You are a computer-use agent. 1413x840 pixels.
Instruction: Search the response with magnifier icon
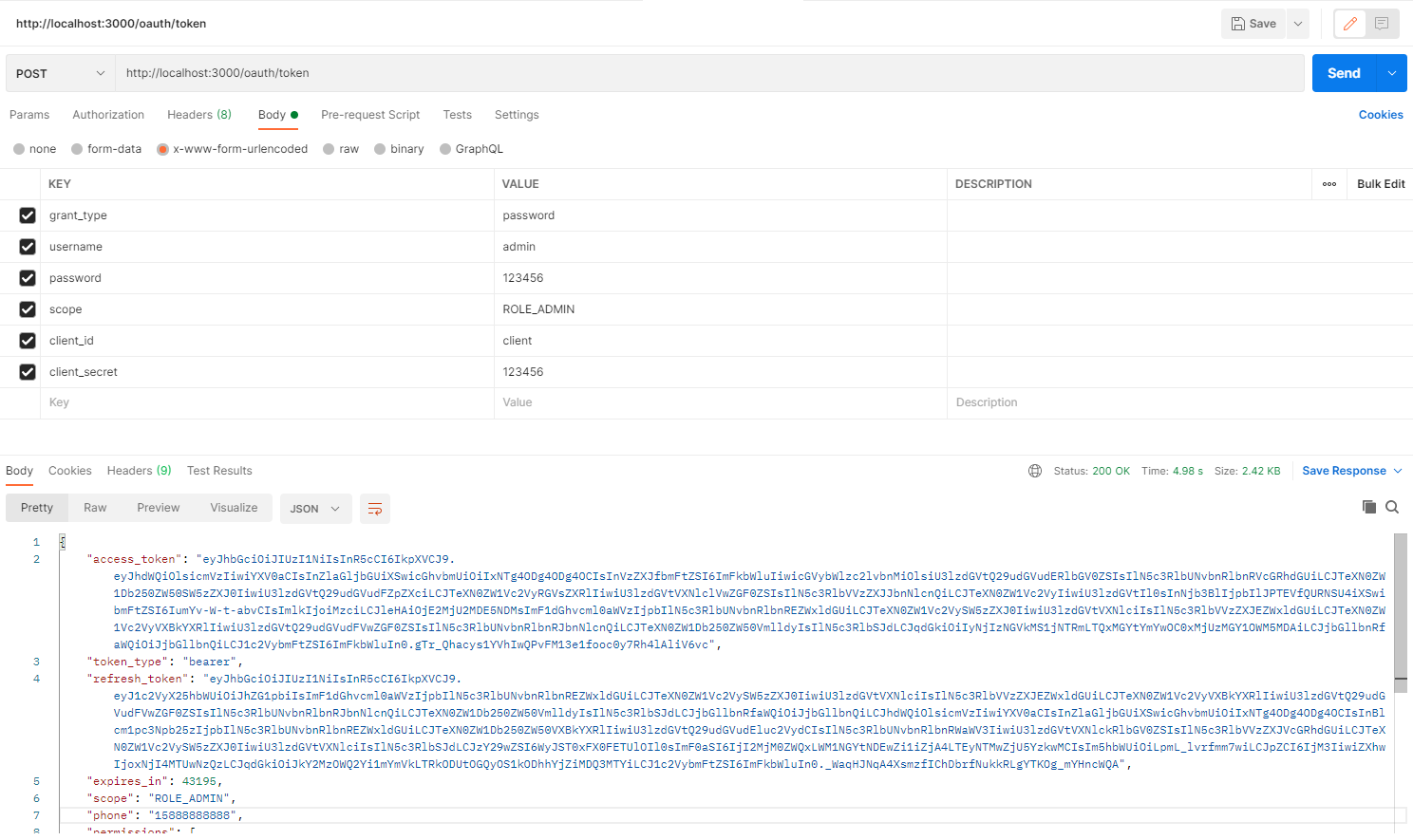point(1392,507)
